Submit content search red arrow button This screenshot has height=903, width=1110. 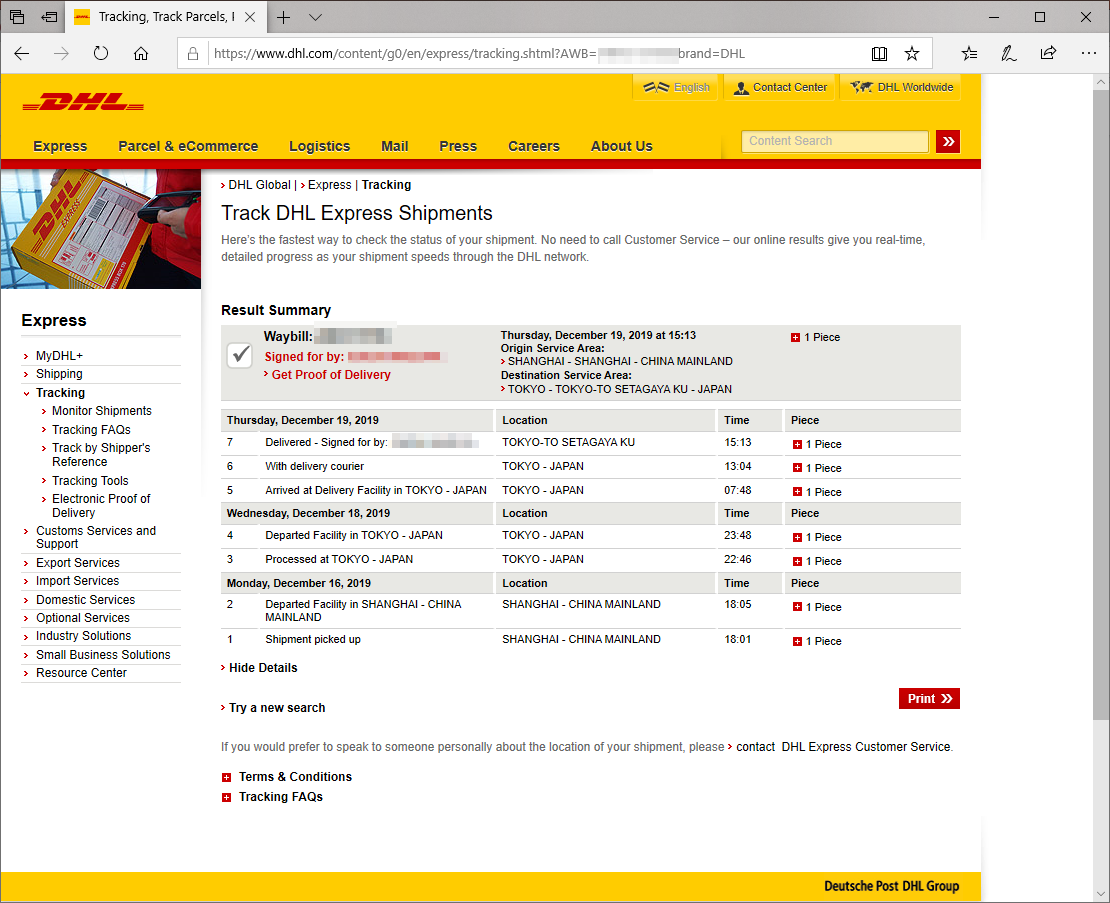pos(948,142)
